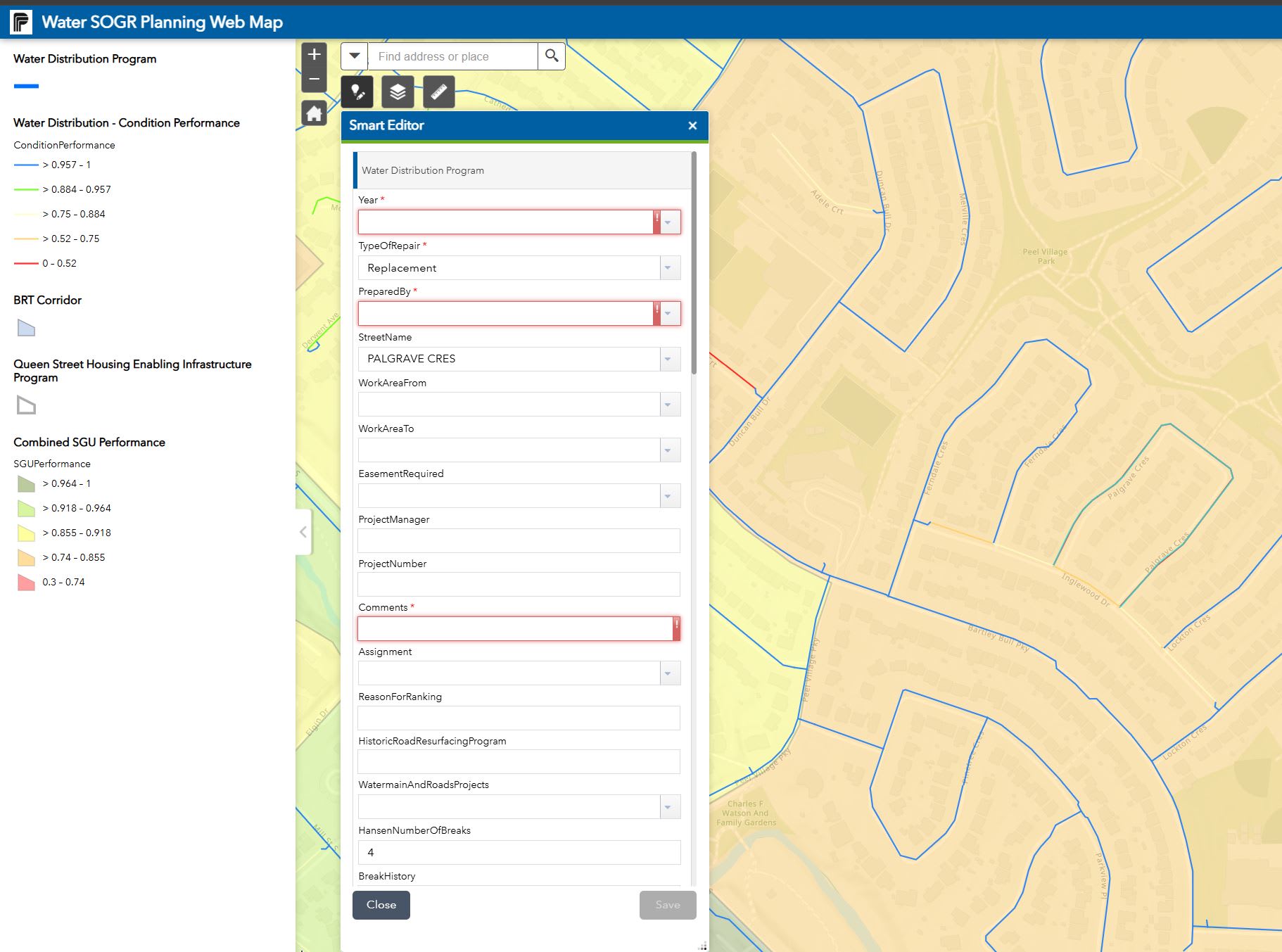This screenshot has height=952, width=1282.
Task: Click the 'Charles F Watson And Family Gardens' label
Action: [x=746, y=813]
